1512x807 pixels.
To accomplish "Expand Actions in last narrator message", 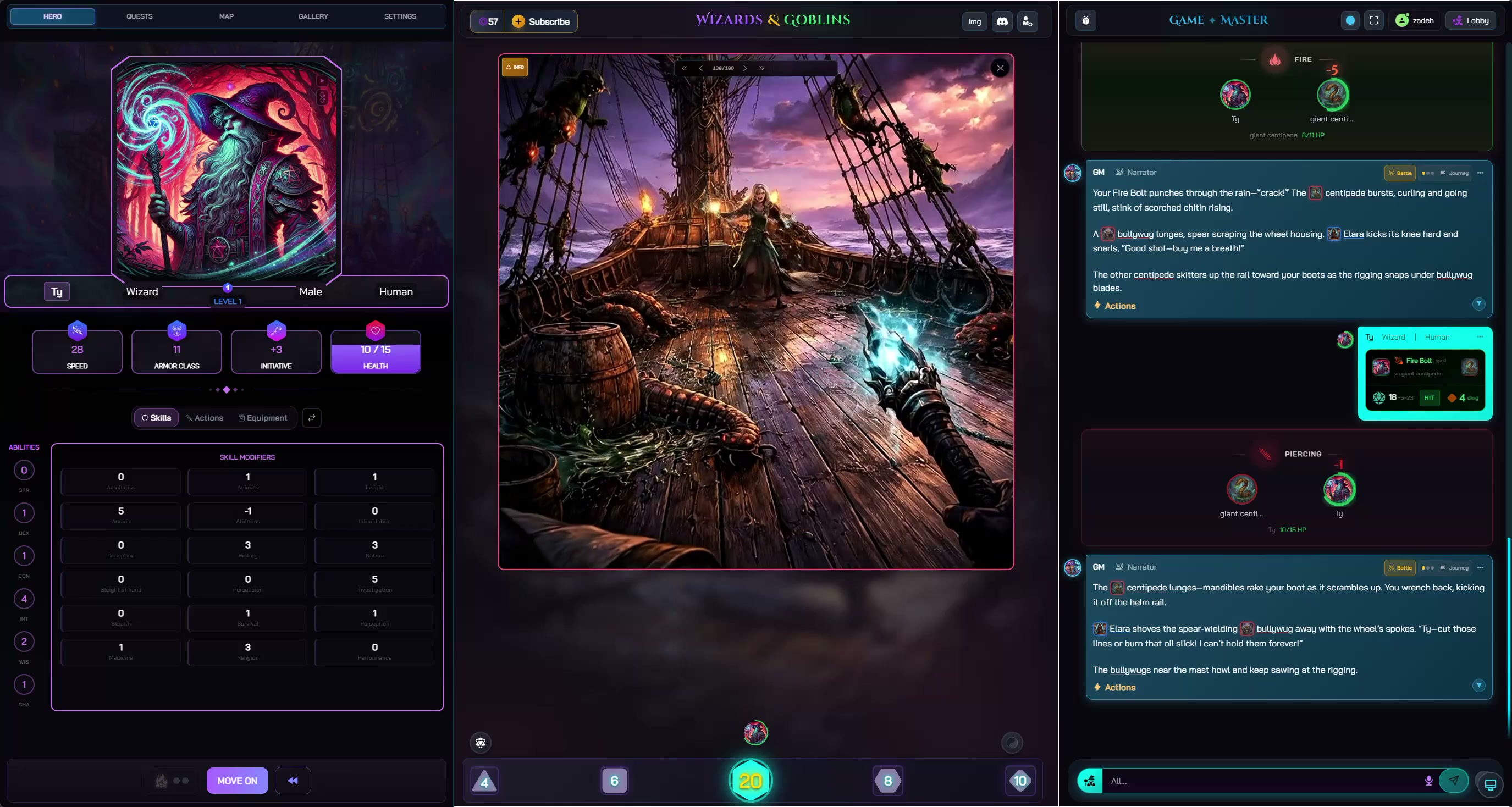I will pyautogui.click(x=1114, y=687).
